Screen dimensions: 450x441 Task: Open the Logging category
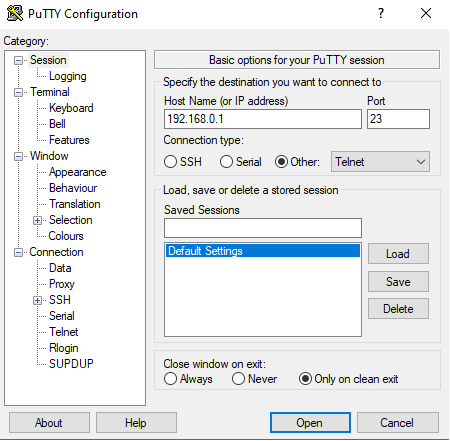point(68,76)
